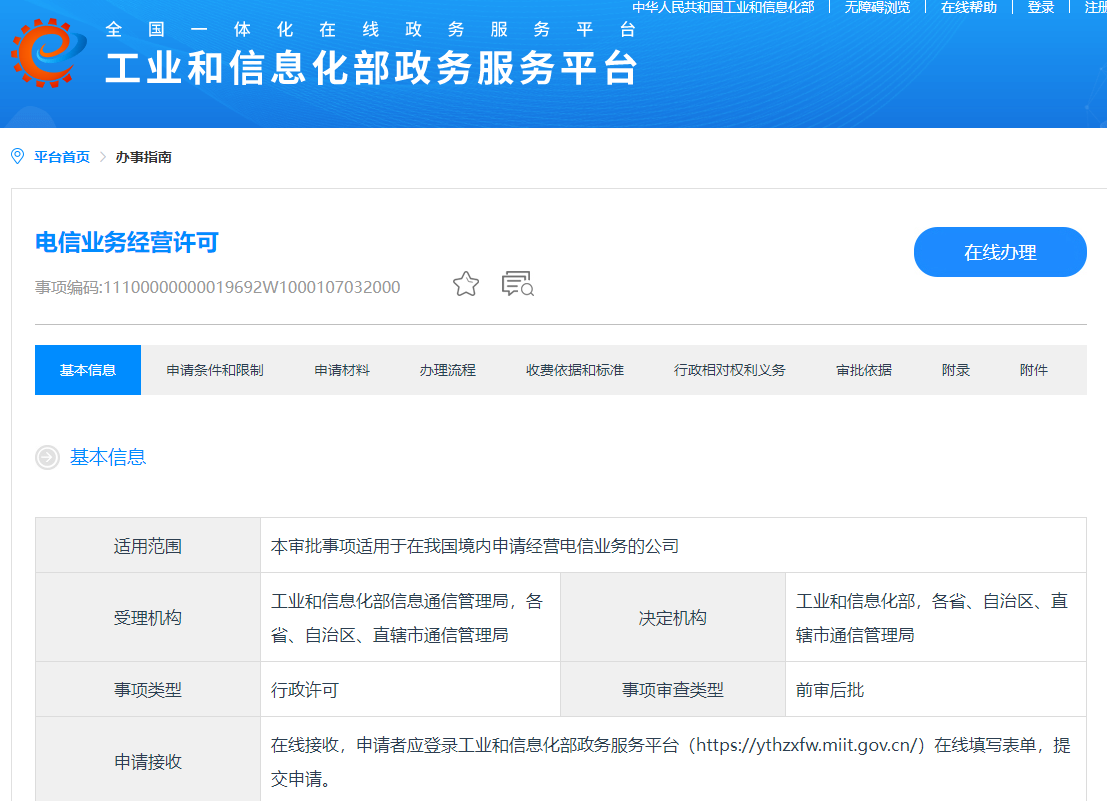Image resolution: width=1107 pixels, height=801 pixels.
Task: Click the 决定机构 label cell
Action: click(673, 618)
